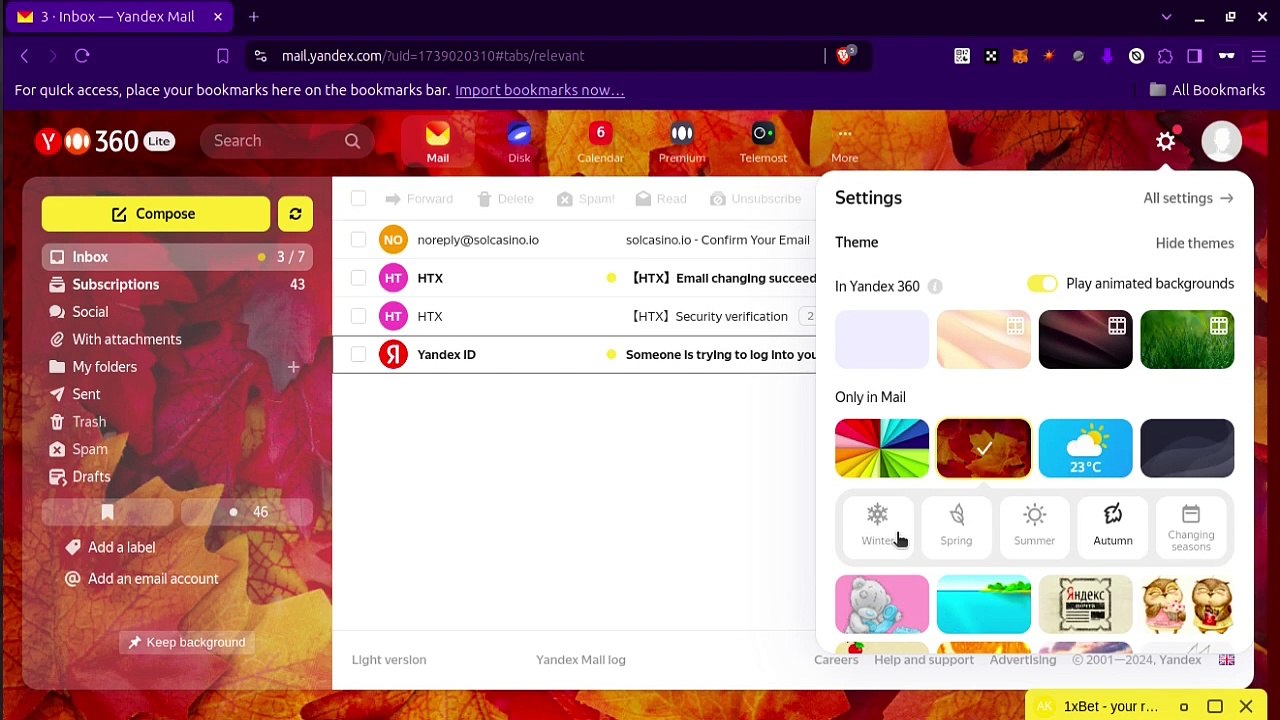This screenshot has width=1280, height=720.
Task: Open the browser extensions puzzle icon
Action: [1165, 56]
